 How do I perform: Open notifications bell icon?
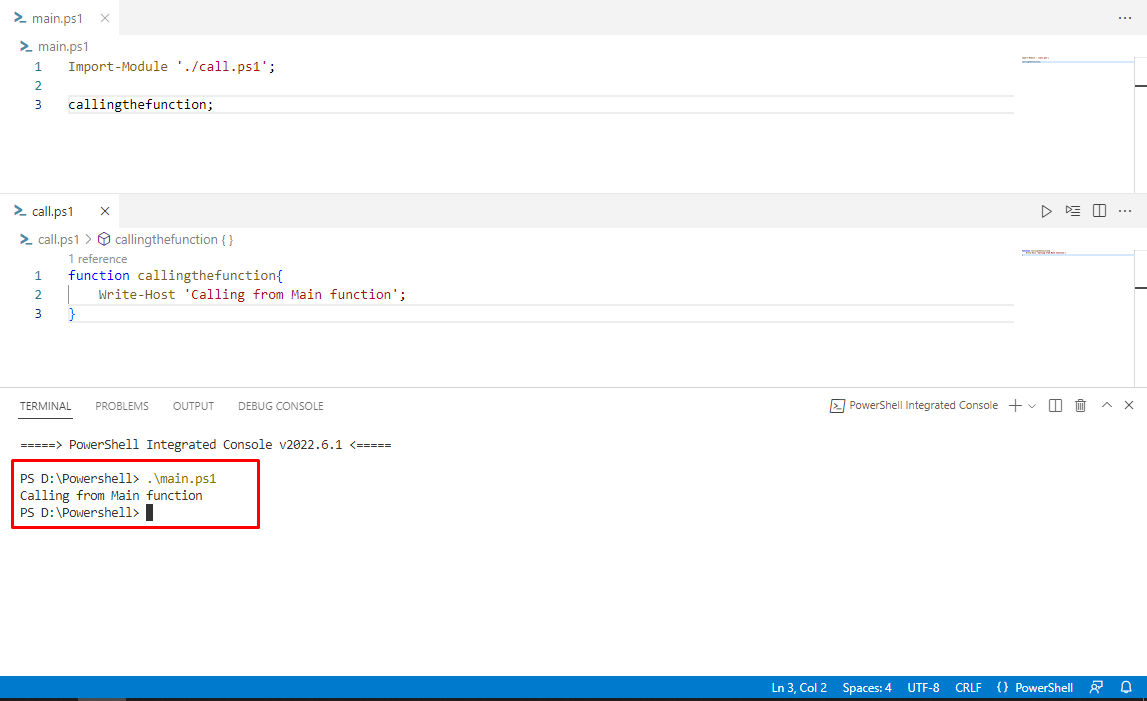(1126, 688)
